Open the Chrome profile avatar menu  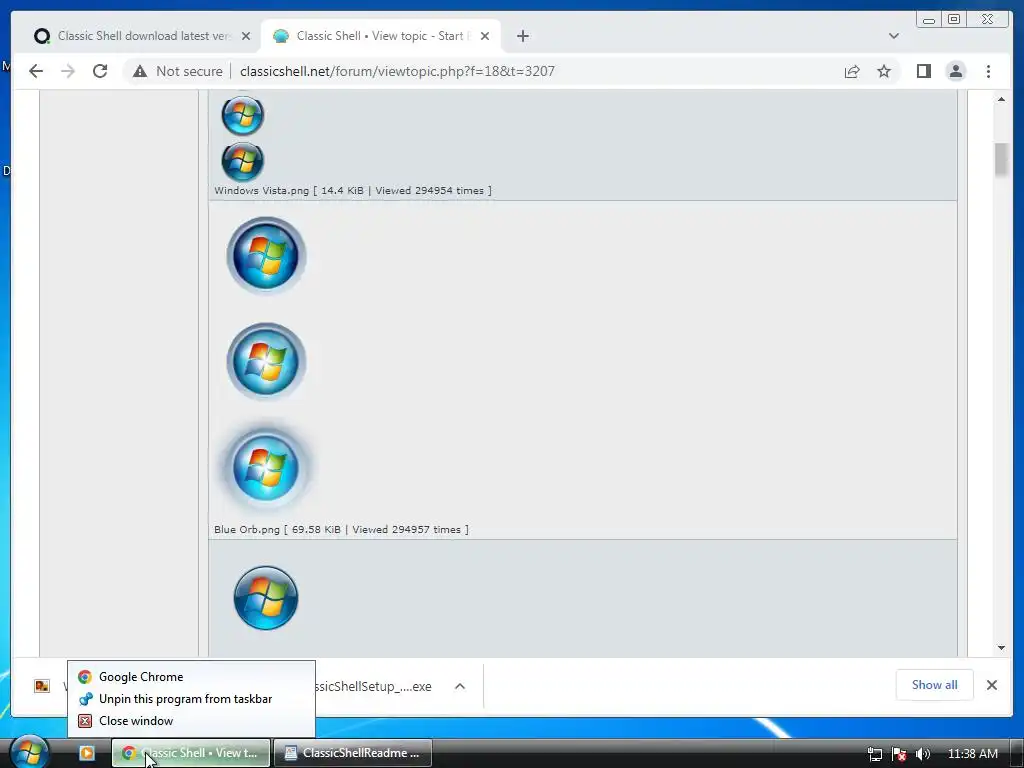[955, 71]
